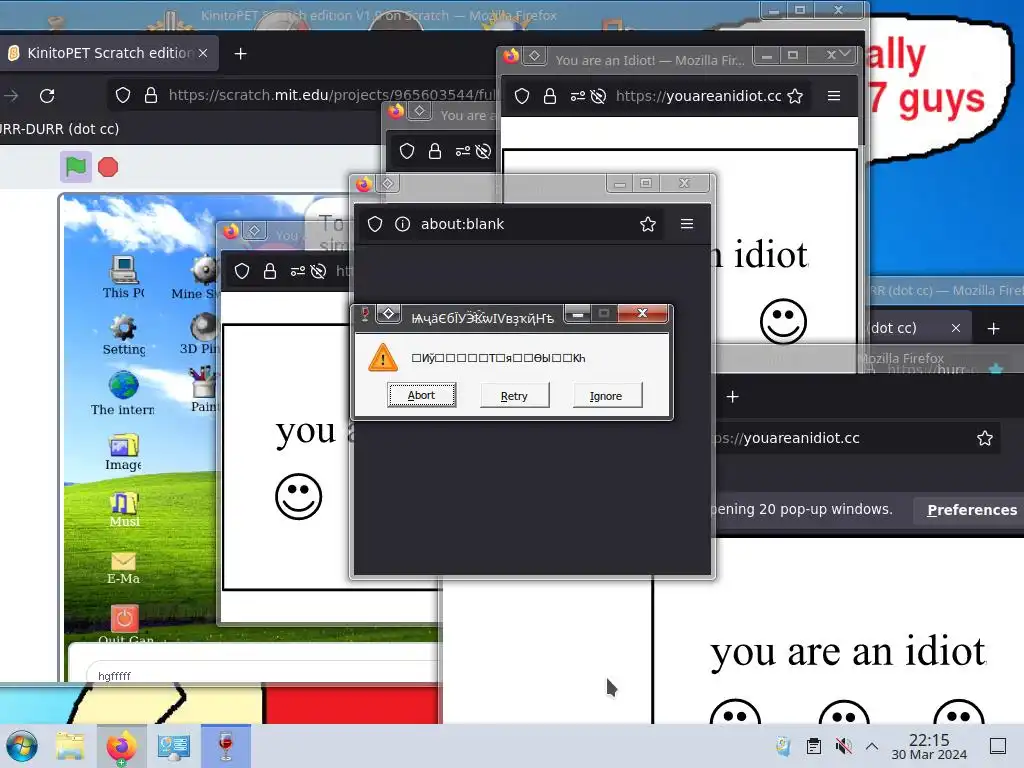This screenshot has height=768, width=1024.
Task: Bookmark star beside lower youareanidiot.cc URL
Action: [985, 438]
